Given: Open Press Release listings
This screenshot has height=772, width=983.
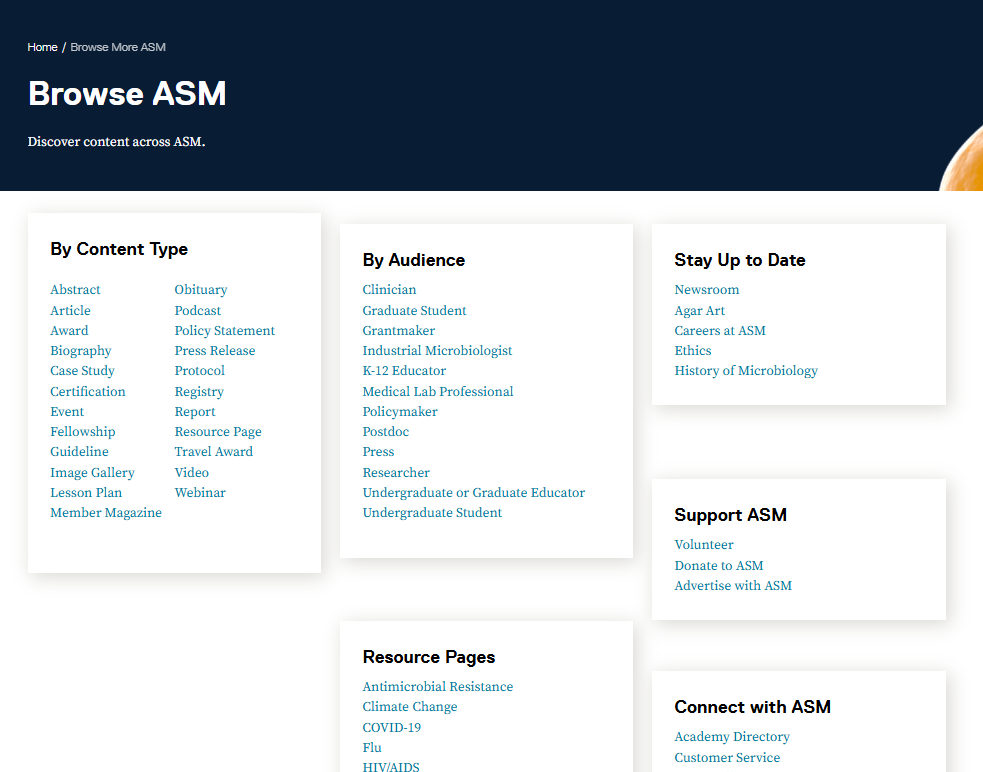Looking at the screenshot, I should (214, 351).
